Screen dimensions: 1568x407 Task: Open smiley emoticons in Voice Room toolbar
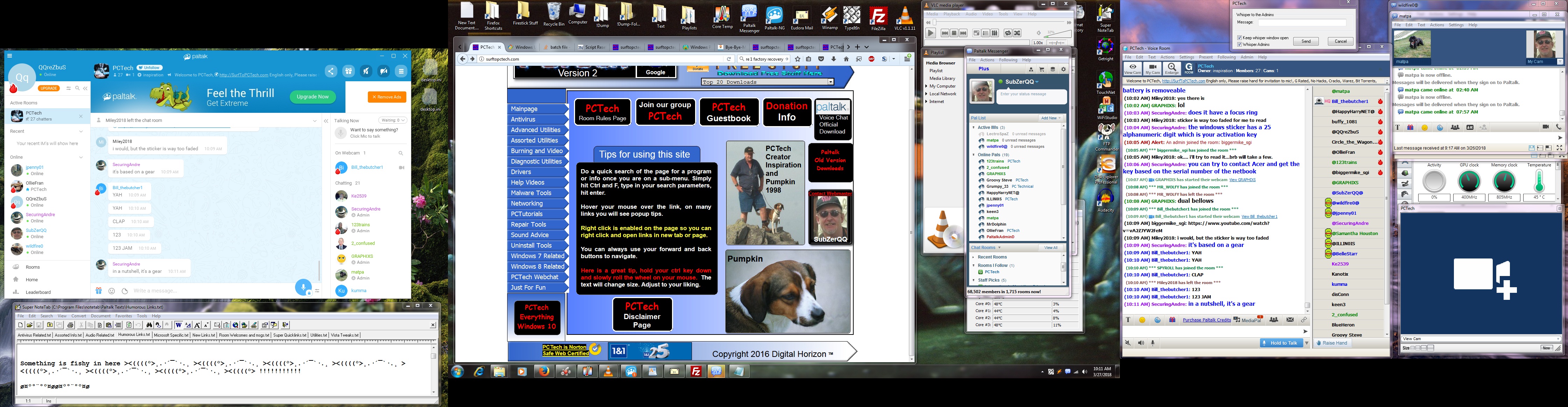click(1142, 320)
